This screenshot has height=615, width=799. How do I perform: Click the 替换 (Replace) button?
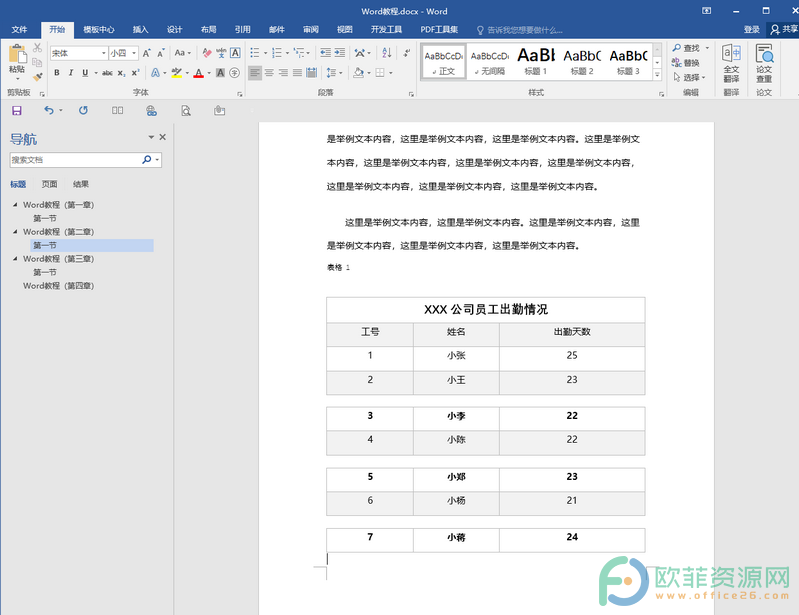pyautogui.click(x=686, y=63)
